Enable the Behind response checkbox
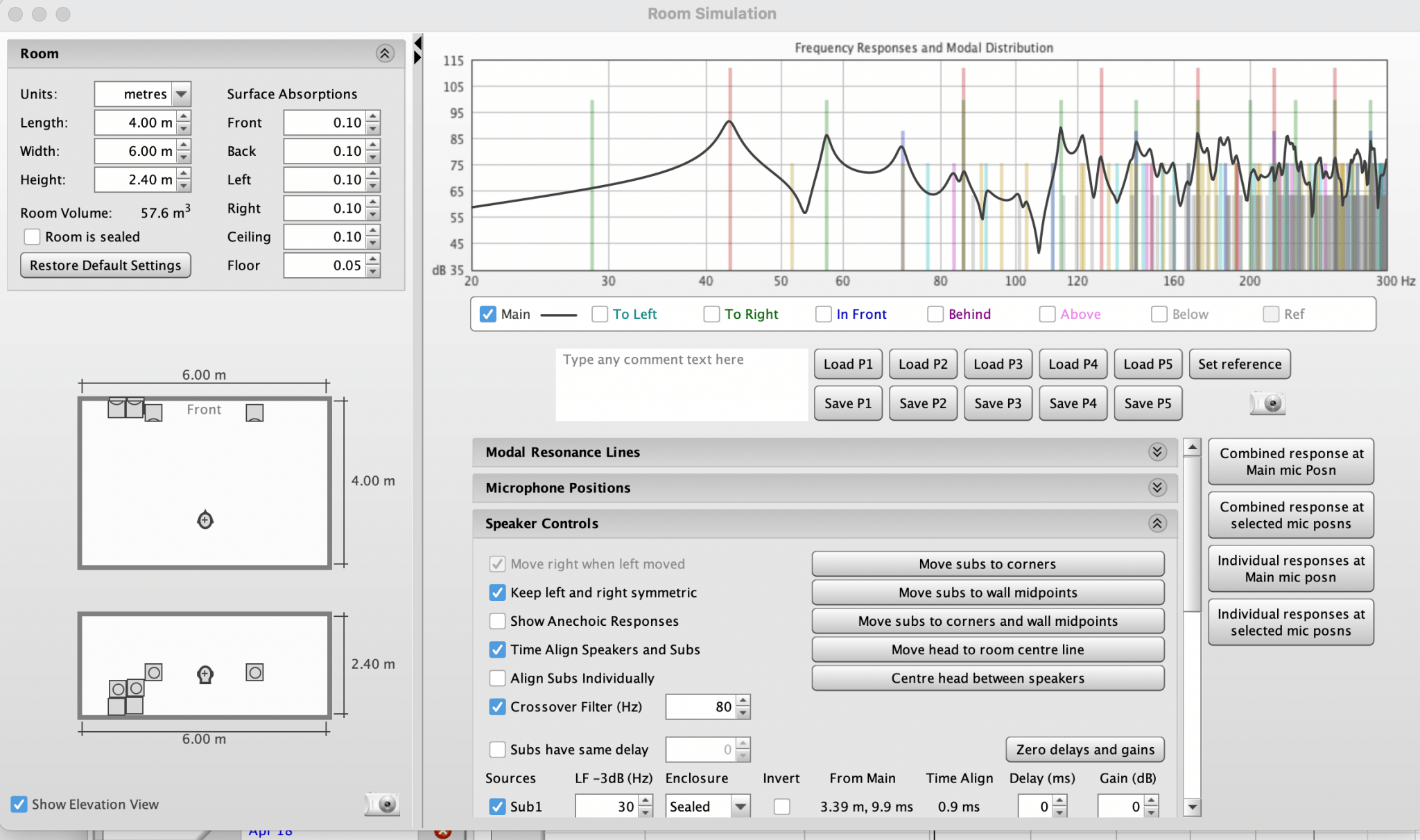This screenshot has height=840, width=1420. 935,314
